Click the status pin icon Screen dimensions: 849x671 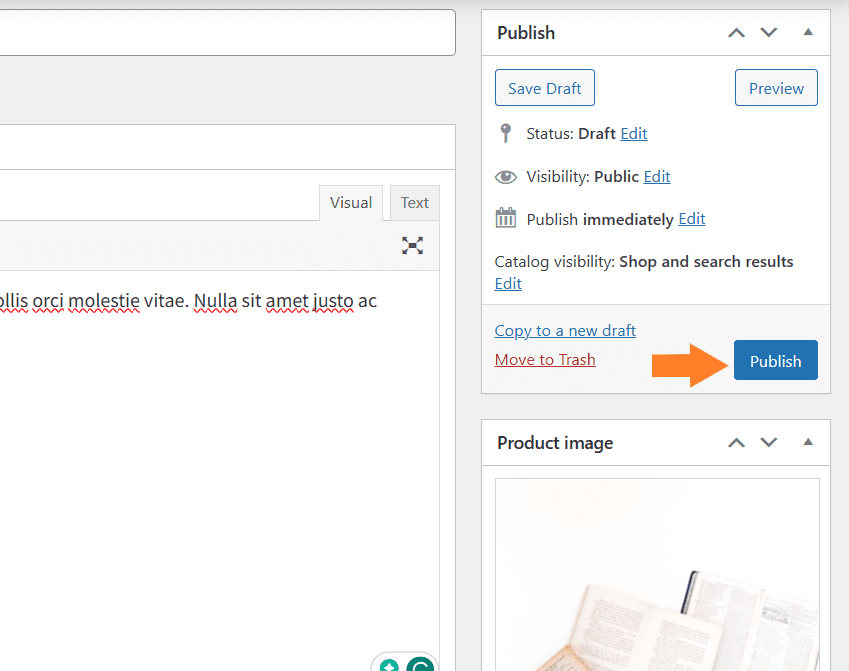tap(505, 133)
